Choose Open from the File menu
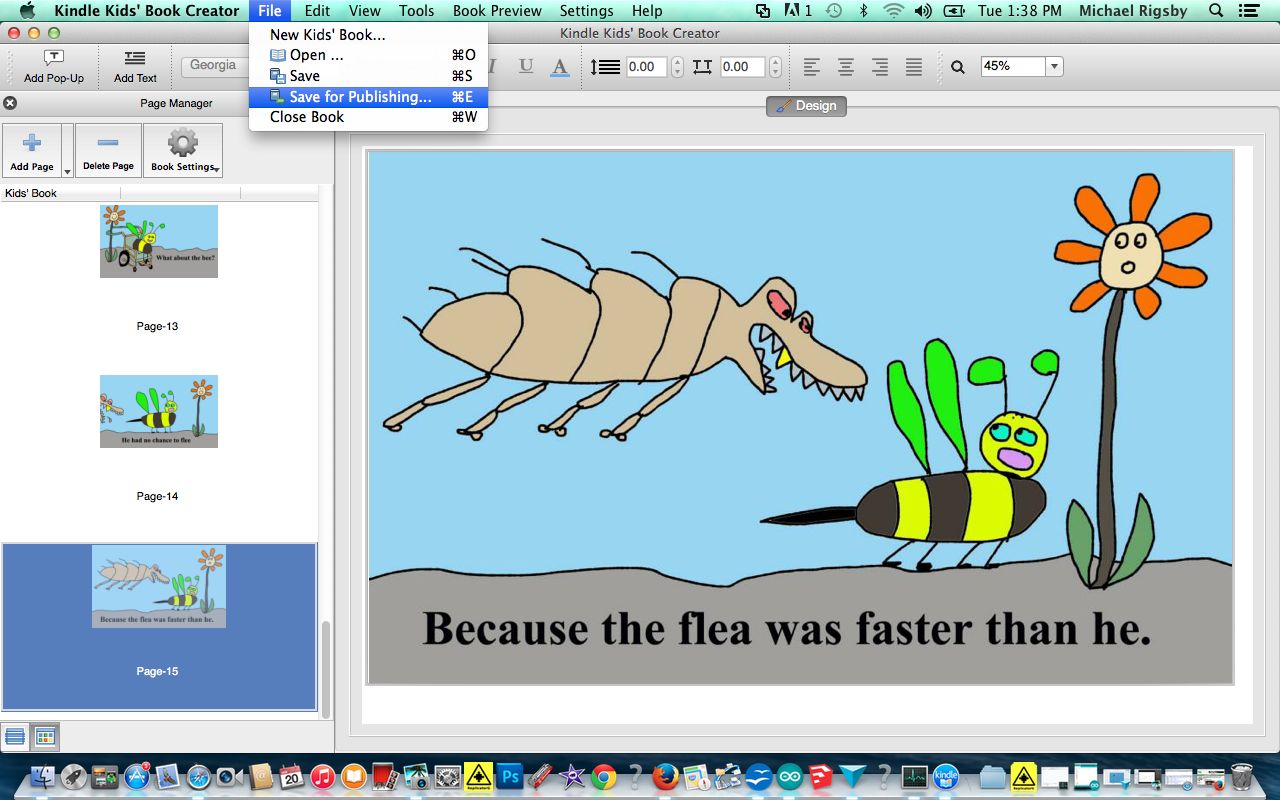Screen dimensions: 1280x800 (368, 55)
